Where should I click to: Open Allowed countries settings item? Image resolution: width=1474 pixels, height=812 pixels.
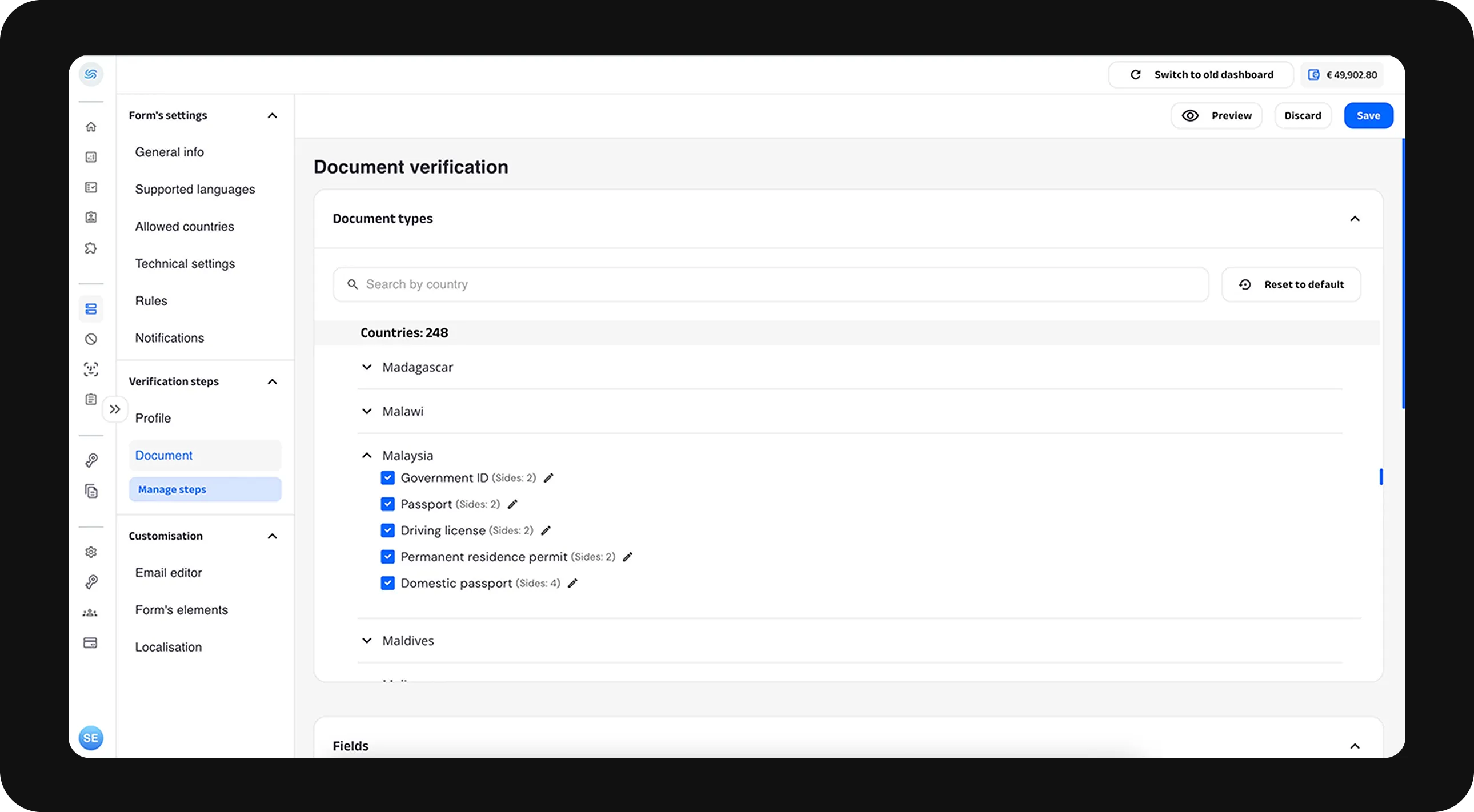pyautogui.click(x=184, y=227)
